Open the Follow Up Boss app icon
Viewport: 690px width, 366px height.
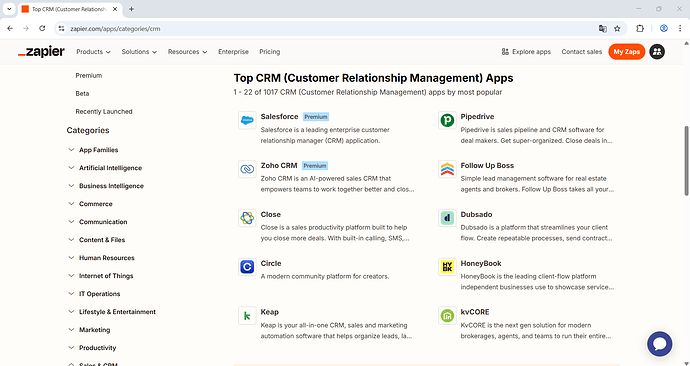coord(447,169)
